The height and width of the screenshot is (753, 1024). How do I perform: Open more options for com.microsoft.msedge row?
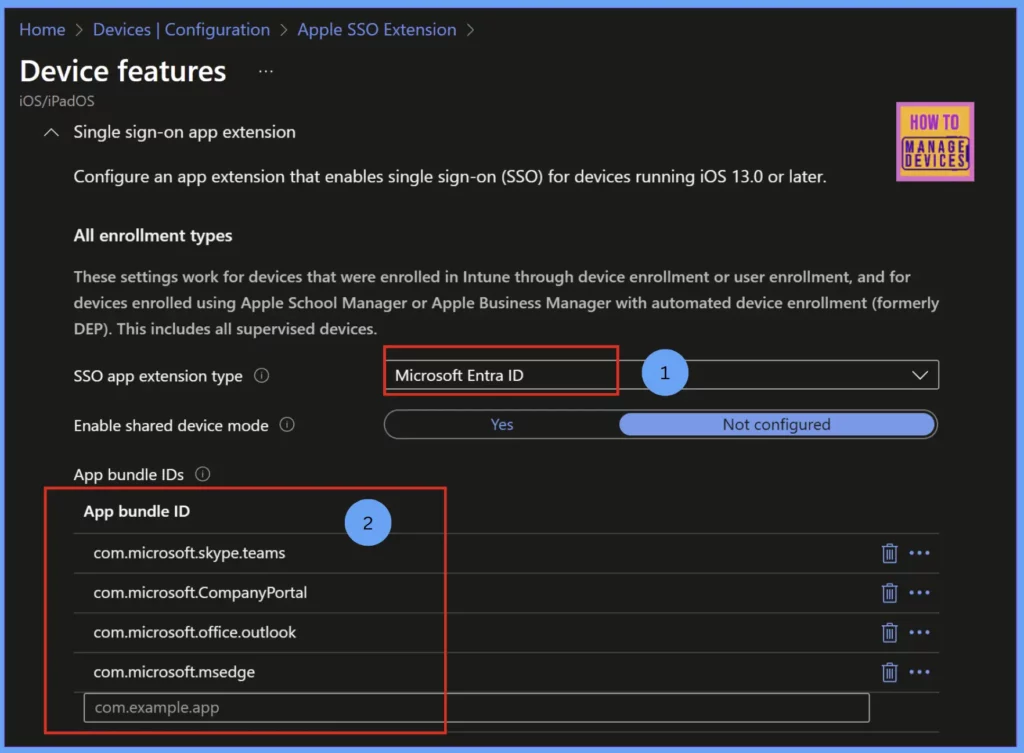click(x=919, y=672)
